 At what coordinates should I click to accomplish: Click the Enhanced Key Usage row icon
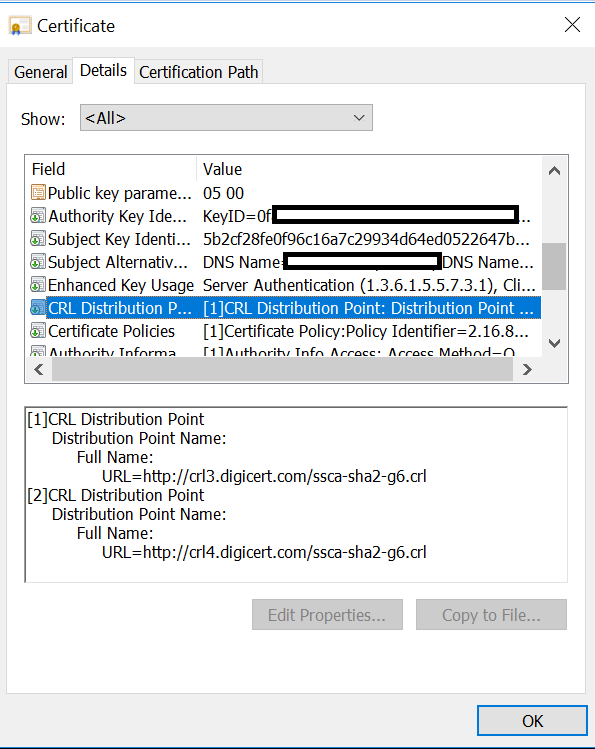coord(38,284)
